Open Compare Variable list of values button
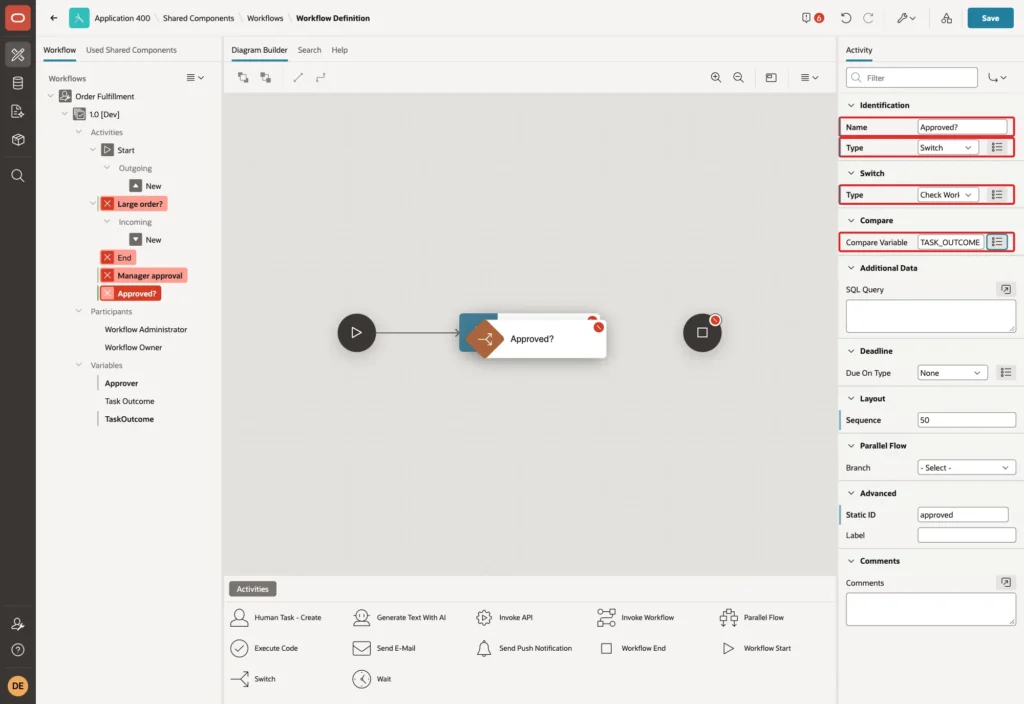 [x=997, y=242]
